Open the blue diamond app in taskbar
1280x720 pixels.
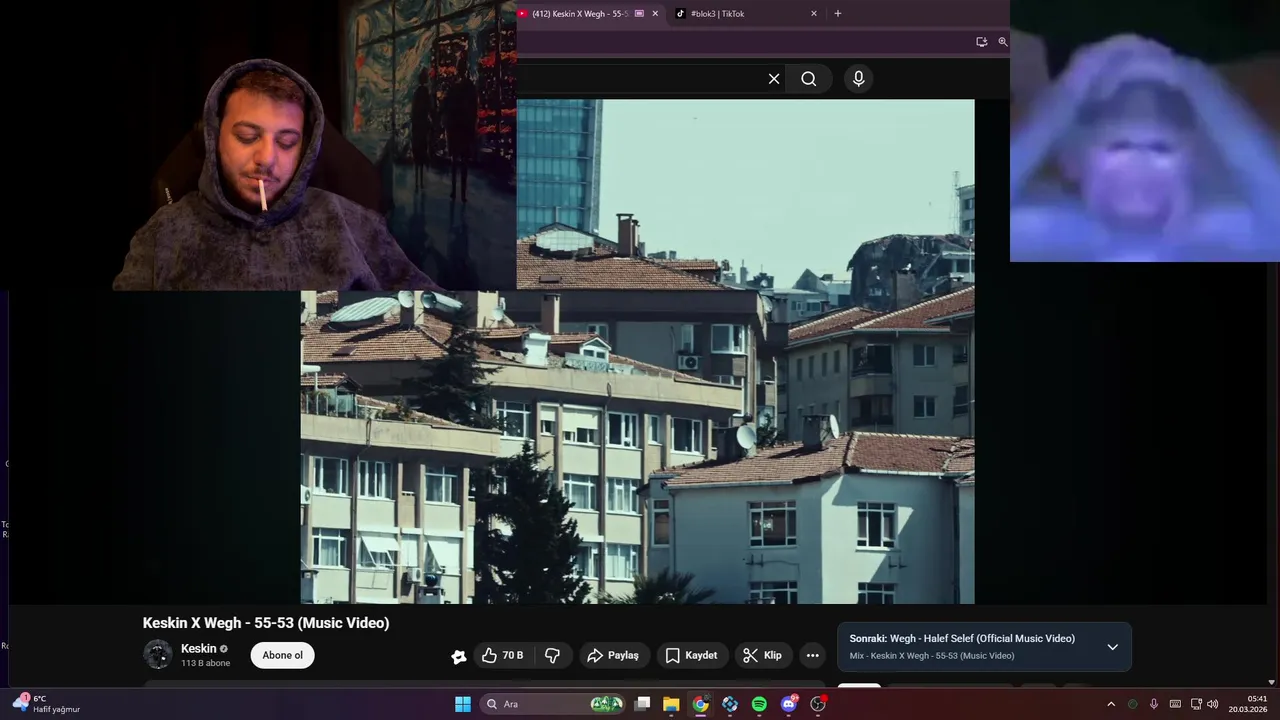coord(730,704)
